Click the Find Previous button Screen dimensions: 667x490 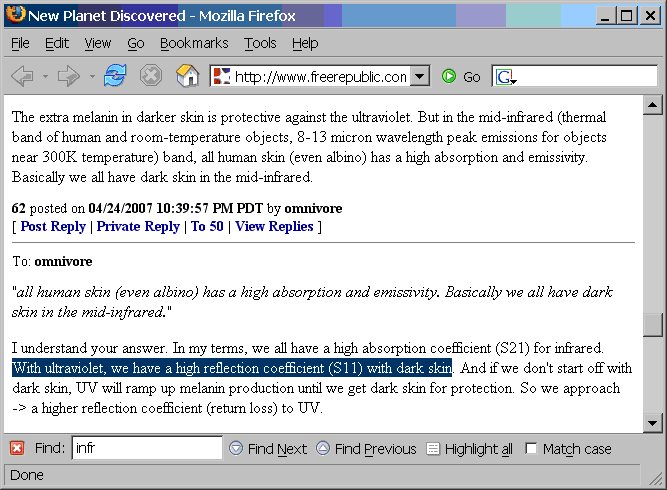(x=366, y=449)
